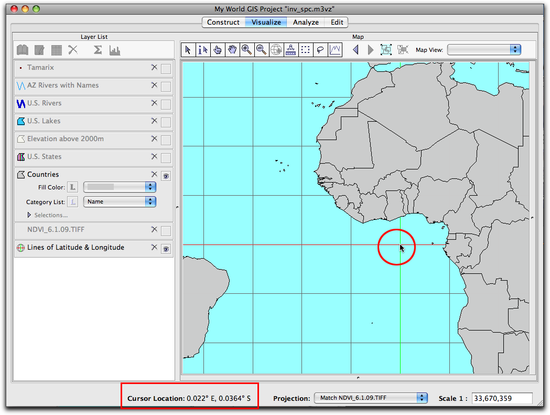Expand the Selections disclosure triangle

click(29, 215)
